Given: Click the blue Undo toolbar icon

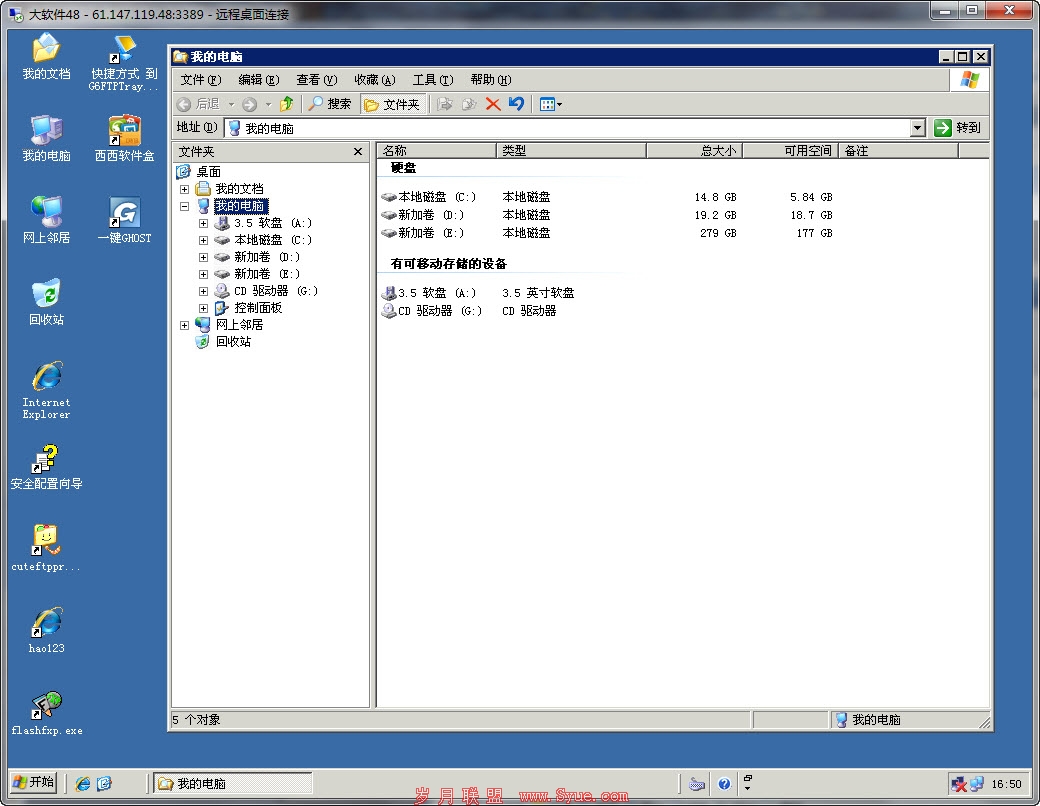Looking at the screenshot, I should [x=516, y=103].
